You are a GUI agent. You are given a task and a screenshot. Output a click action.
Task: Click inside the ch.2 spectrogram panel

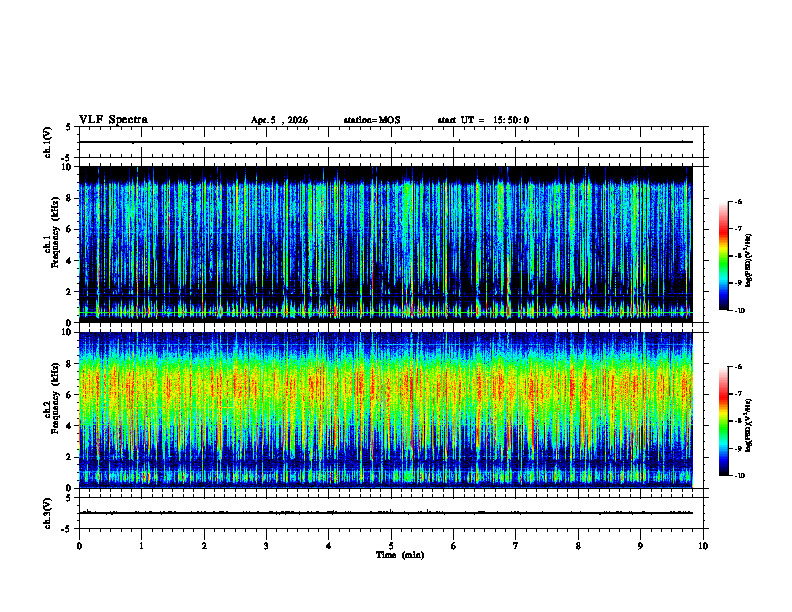385,410
